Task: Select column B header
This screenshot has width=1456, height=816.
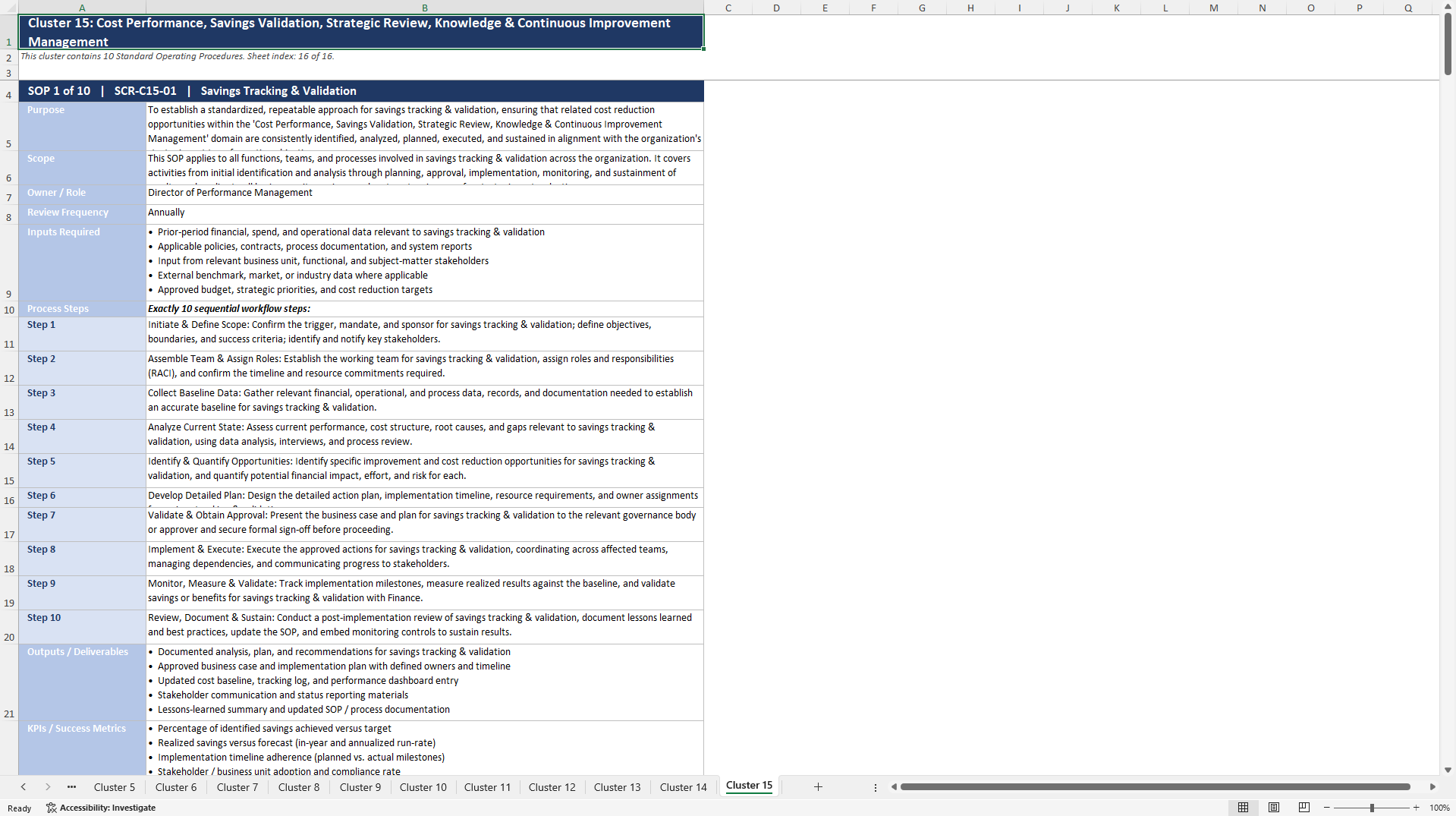Action: coord(425,8)
